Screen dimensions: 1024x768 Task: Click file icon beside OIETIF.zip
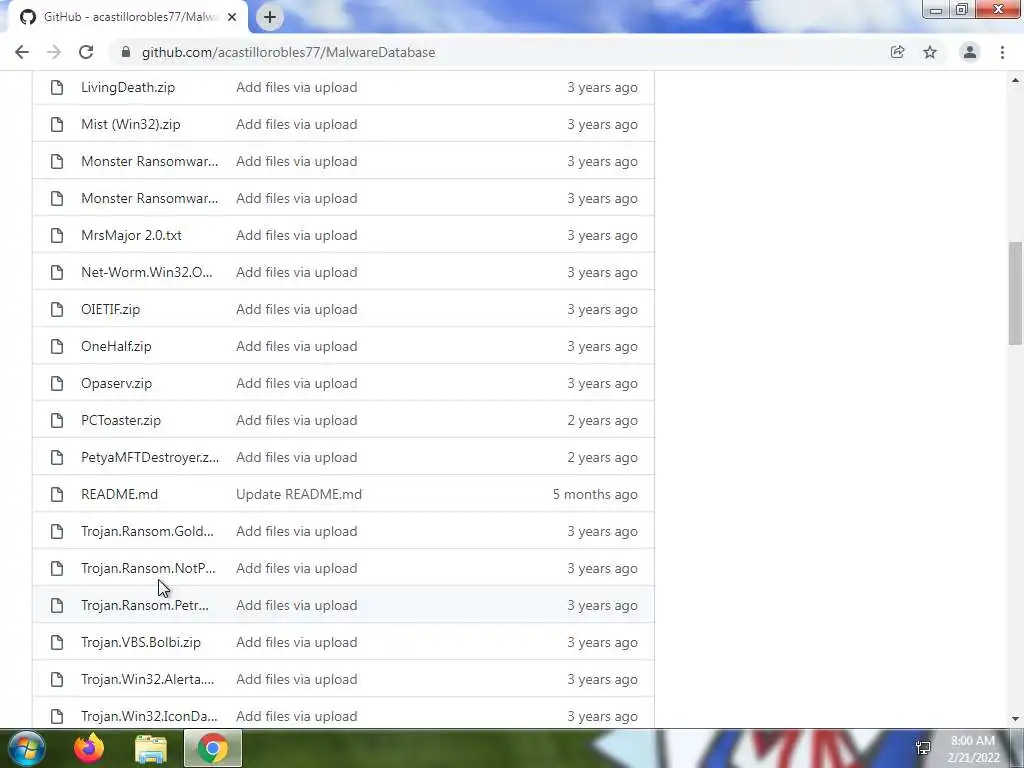tap(57, 310)
